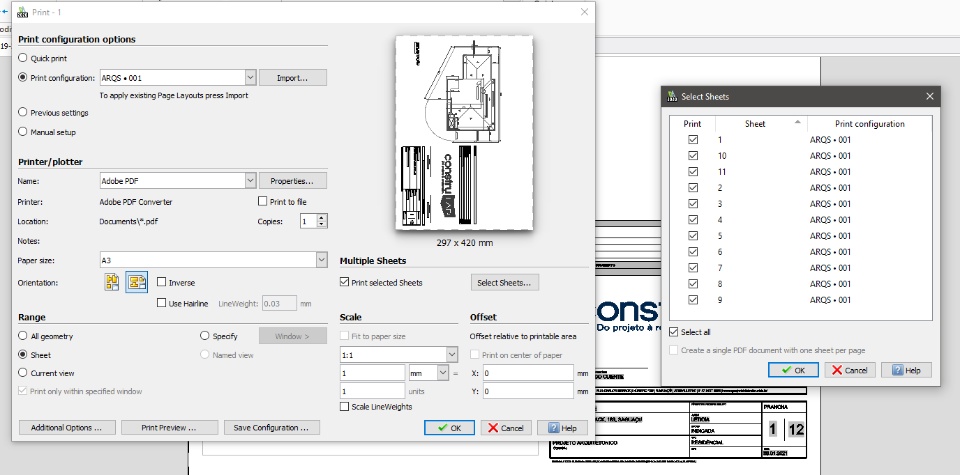Uncheck print box for sheet 6

(x=692, y=252)
